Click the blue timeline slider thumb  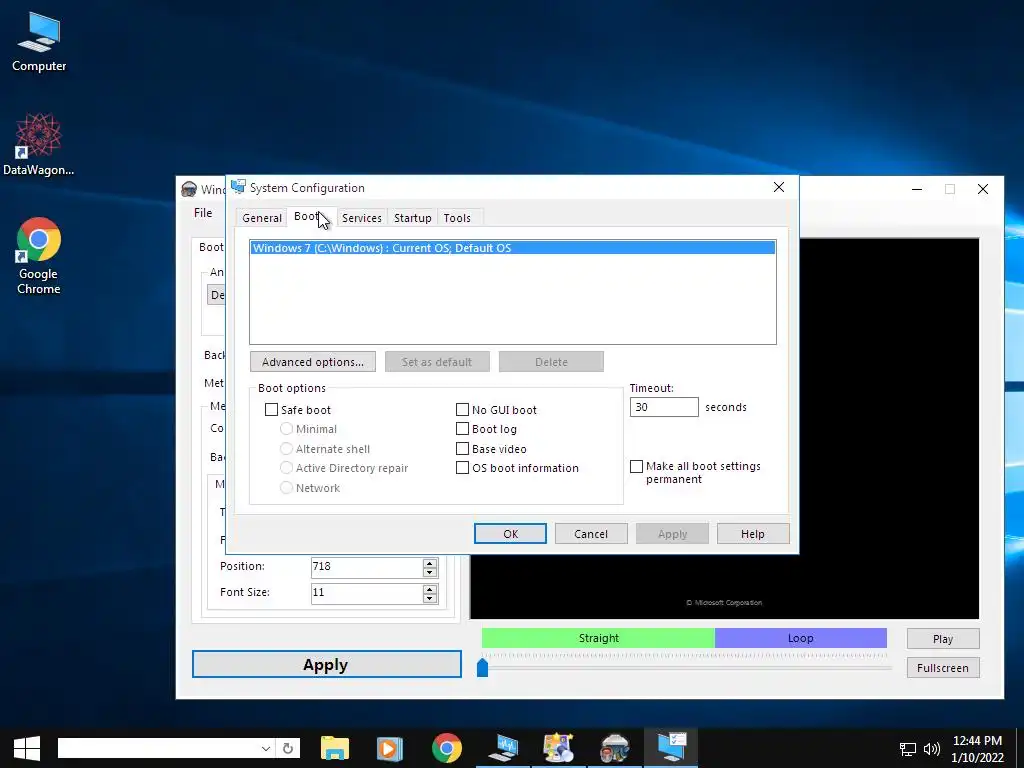coord(483,667)
